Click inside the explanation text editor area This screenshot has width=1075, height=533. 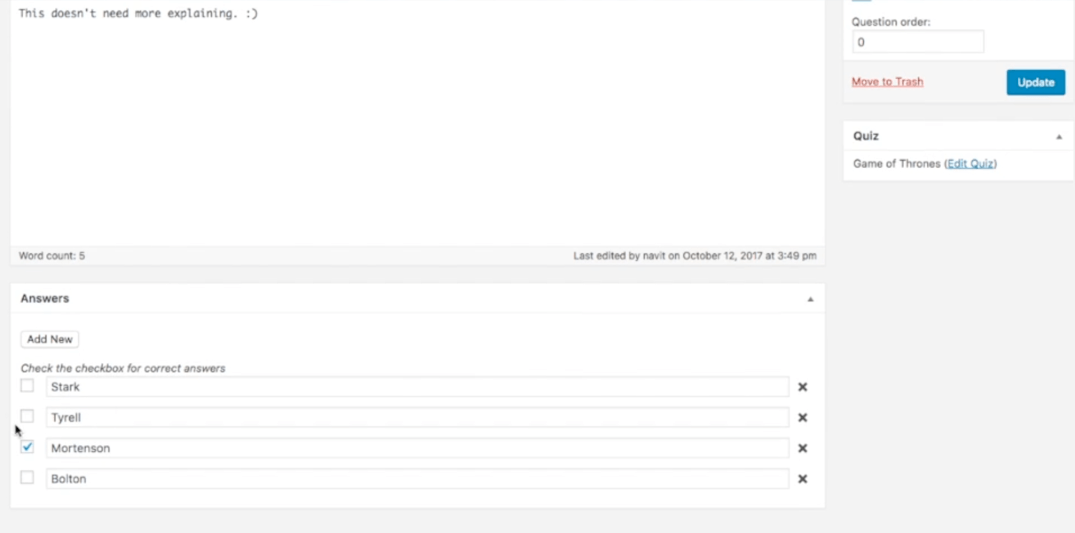click(417, 130)
